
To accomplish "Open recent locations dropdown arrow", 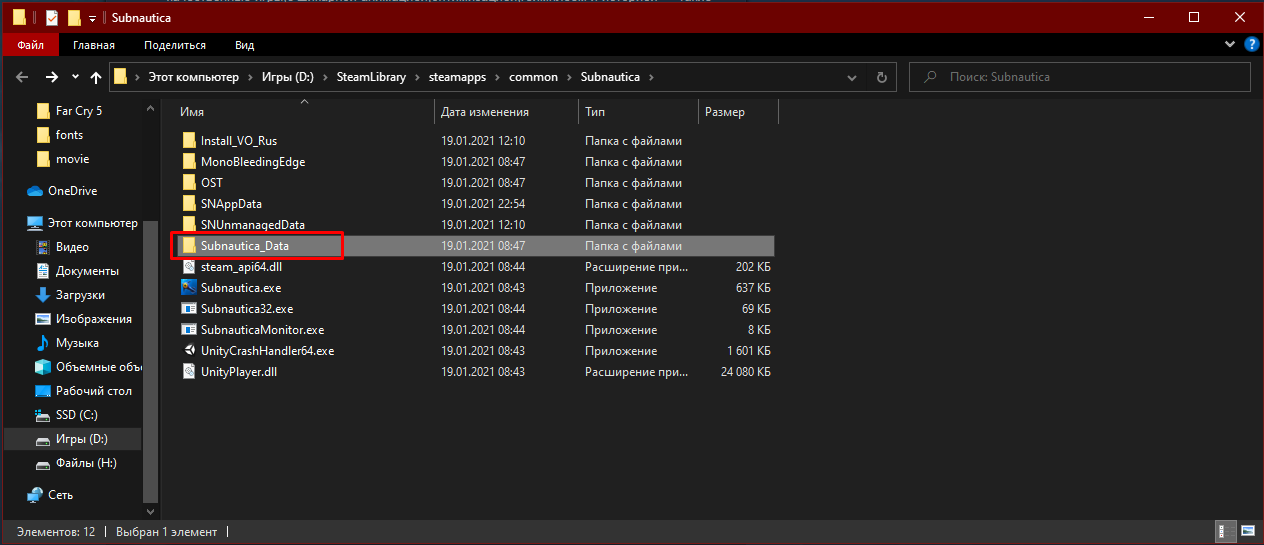I will pyautogui.click(x=76, y=77).
